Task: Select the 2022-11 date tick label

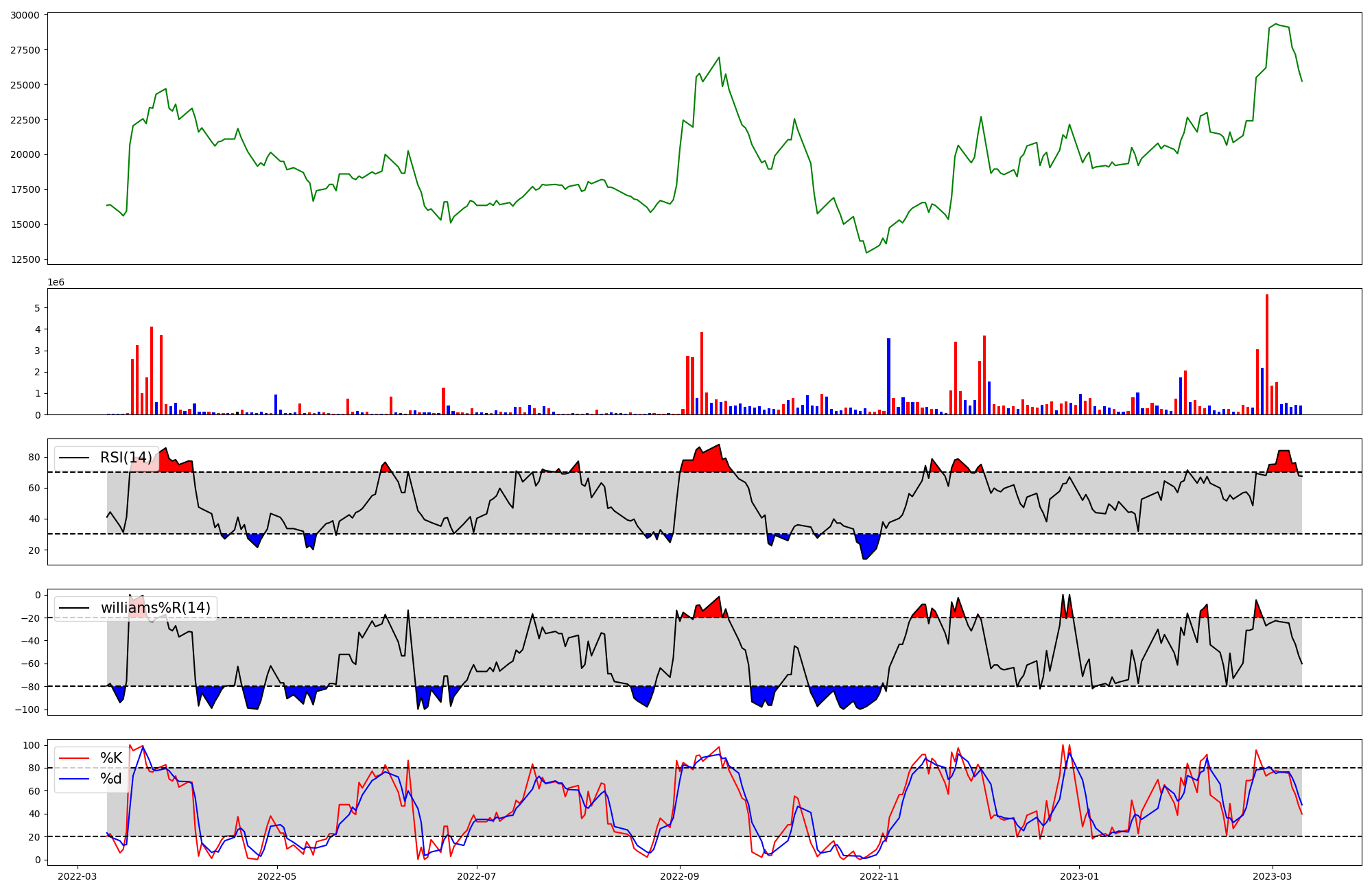Action: (879, 876)
